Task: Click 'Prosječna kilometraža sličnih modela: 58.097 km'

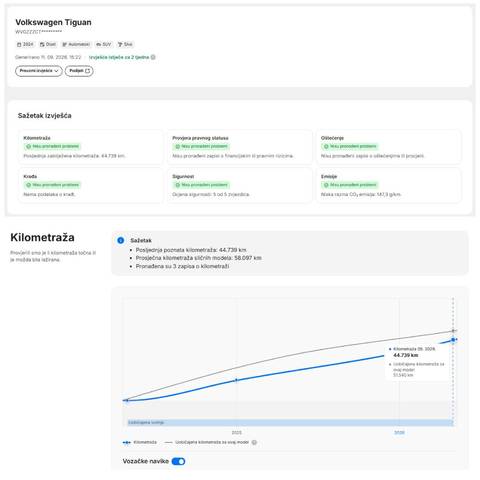Action: (199, 258)
